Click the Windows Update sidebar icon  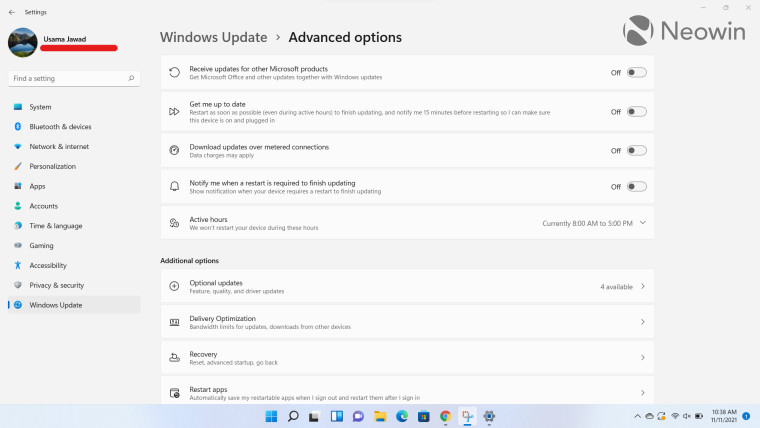pos(18,305)
